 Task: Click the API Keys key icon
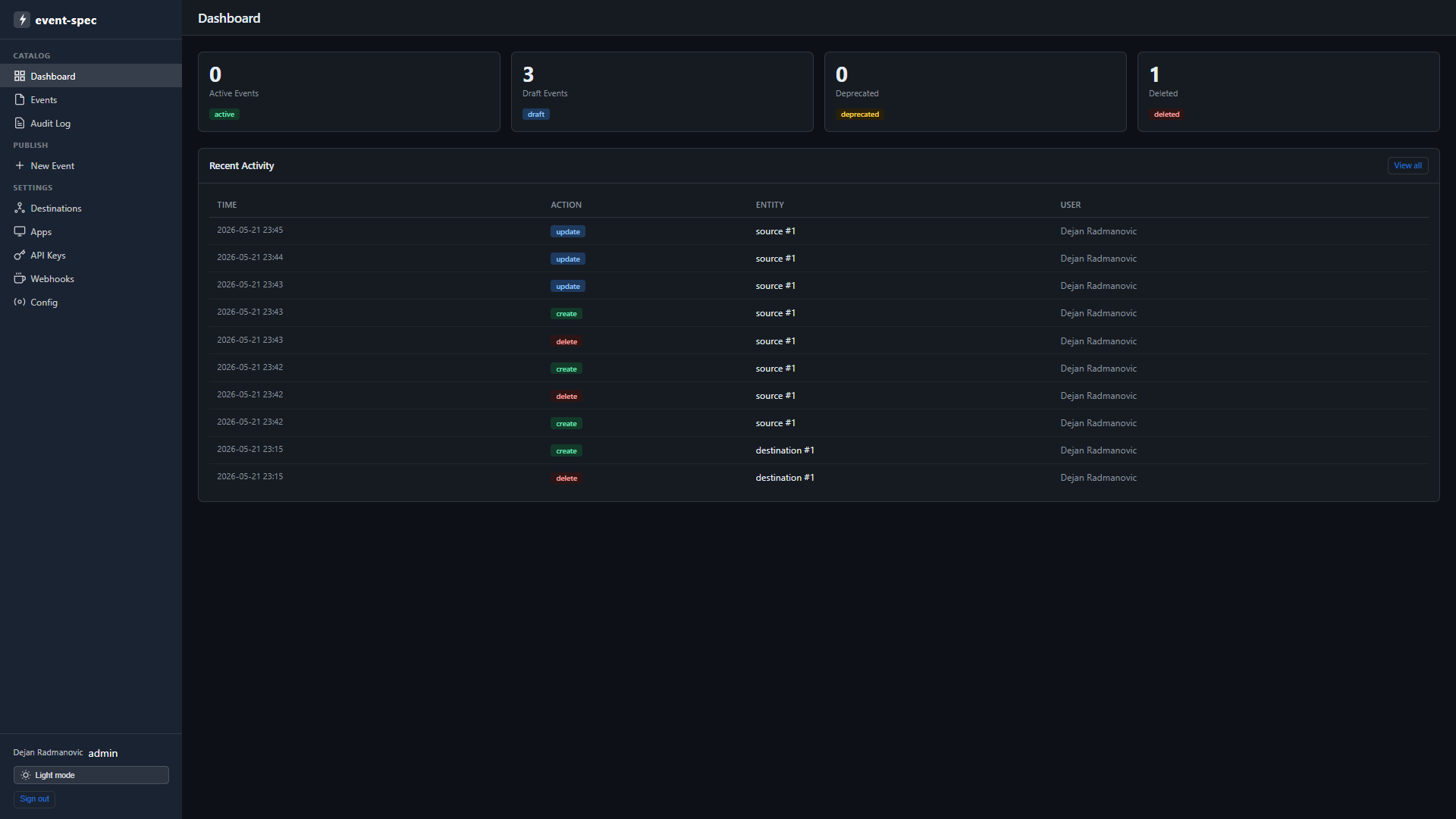(20, 255)
